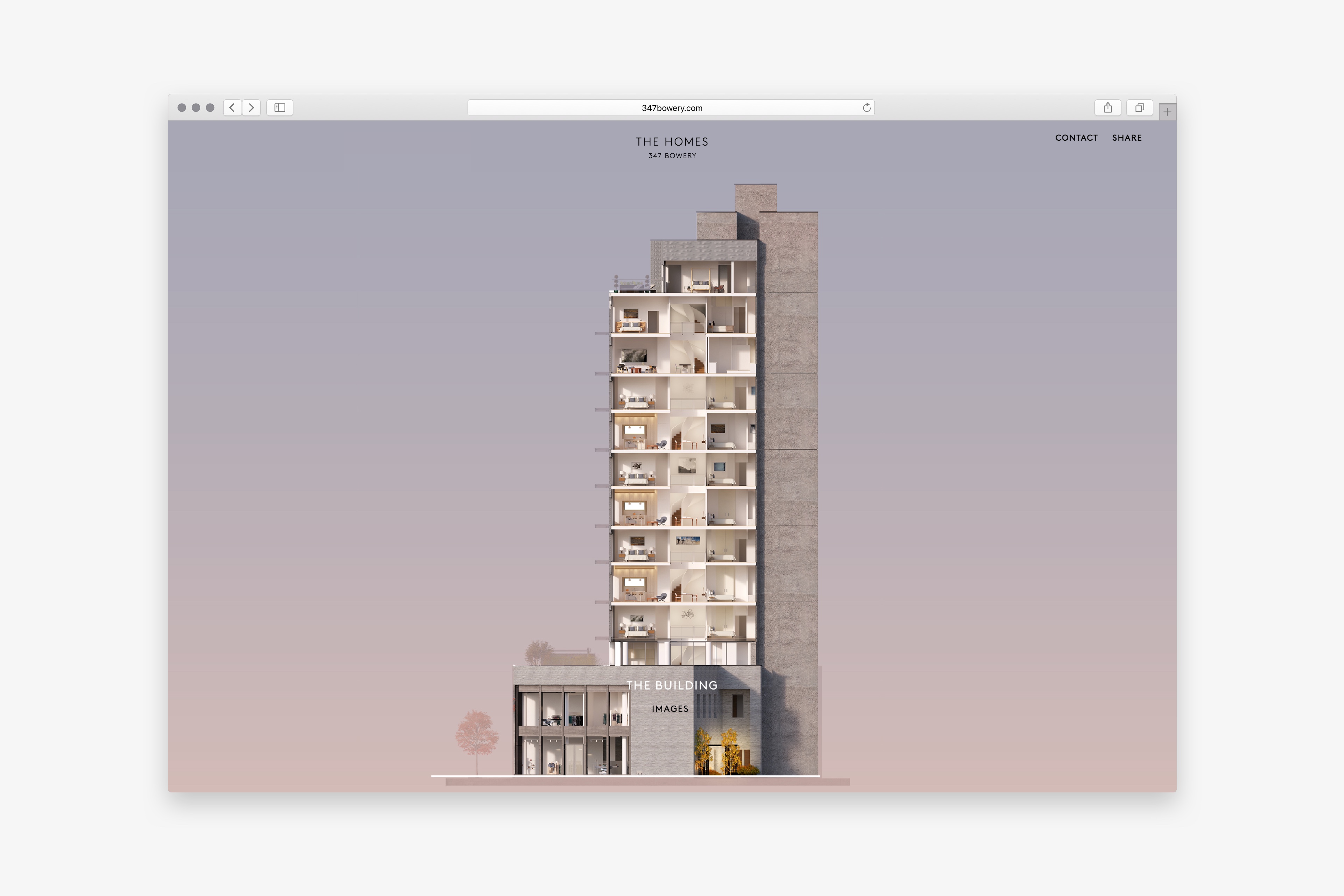Click the red close window dot
The width and height of the screenshot is (1344, 896).
(182, 107)
